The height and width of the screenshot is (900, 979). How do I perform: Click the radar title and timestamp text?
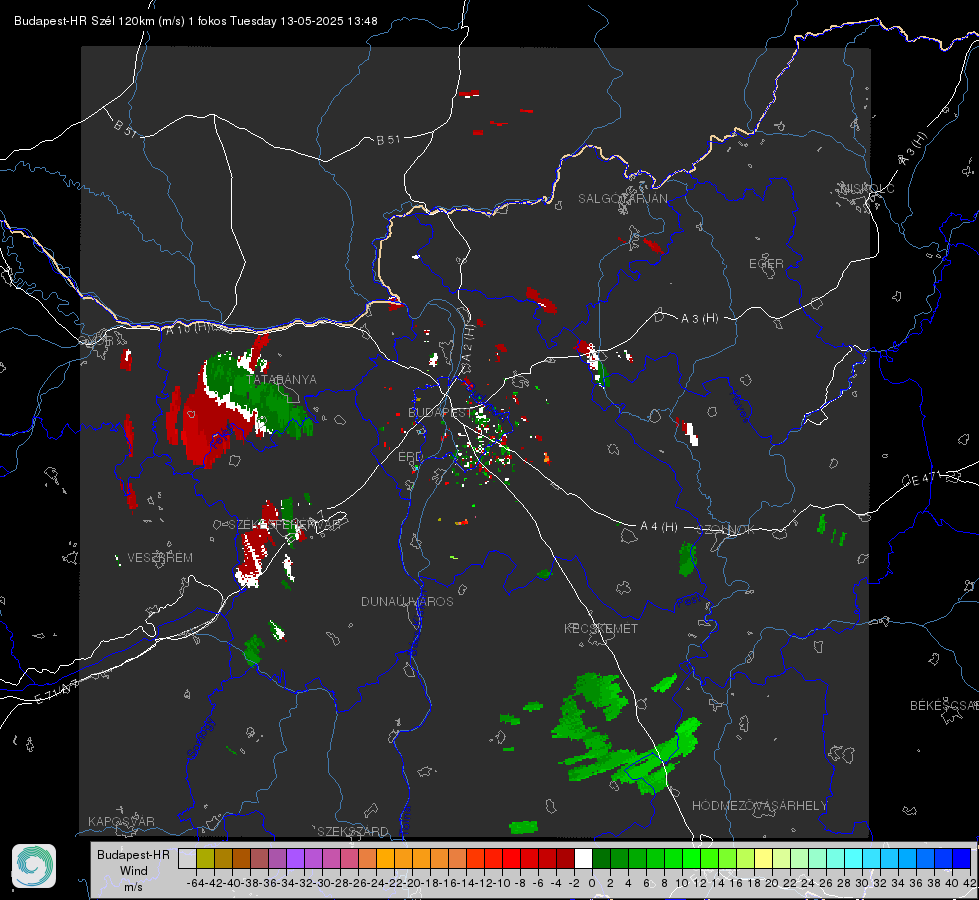195,21
